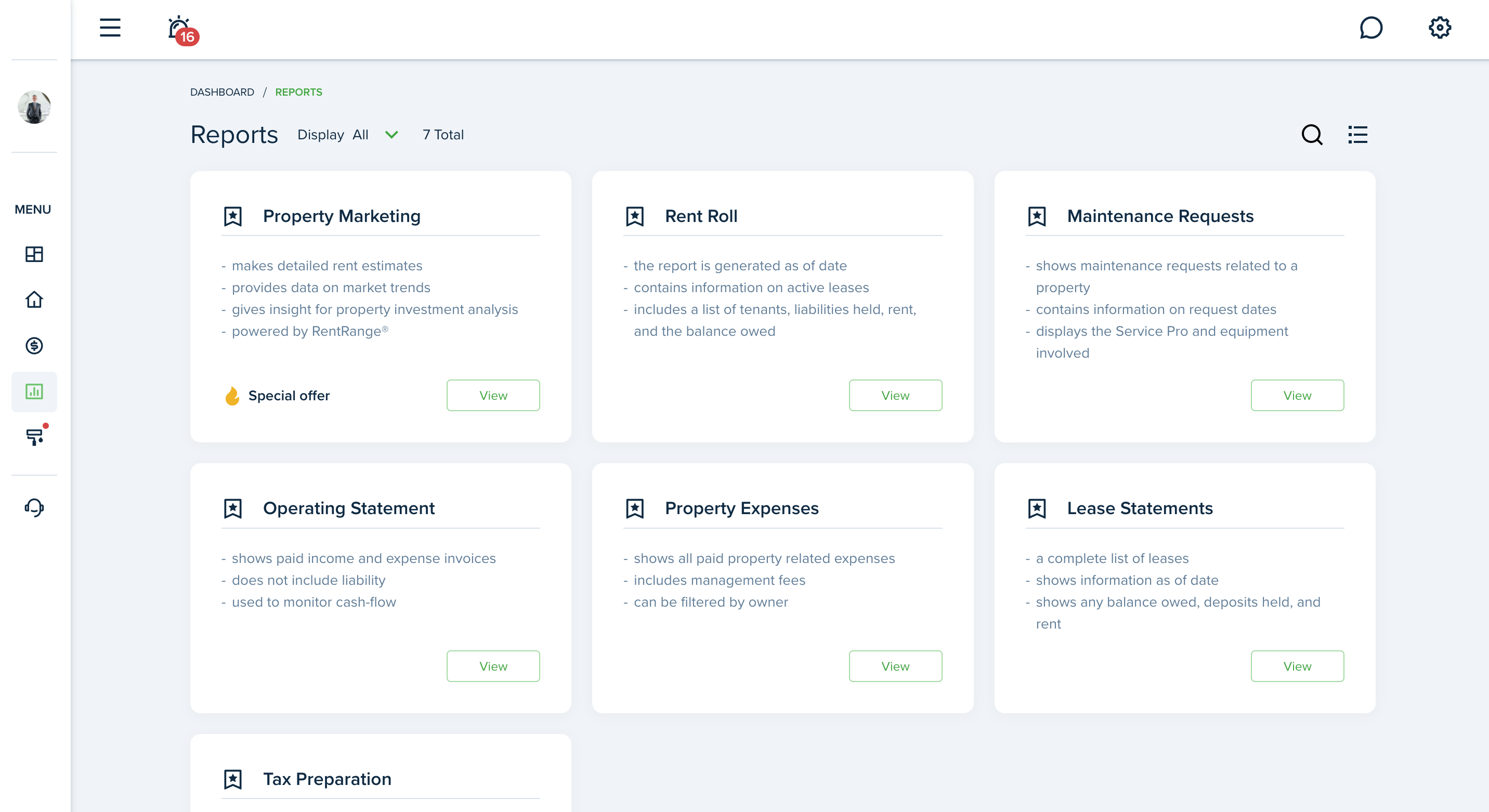The image size is (1489, 812).
Task: View the Maintenance Requests report
Action: coord(1297,395)
